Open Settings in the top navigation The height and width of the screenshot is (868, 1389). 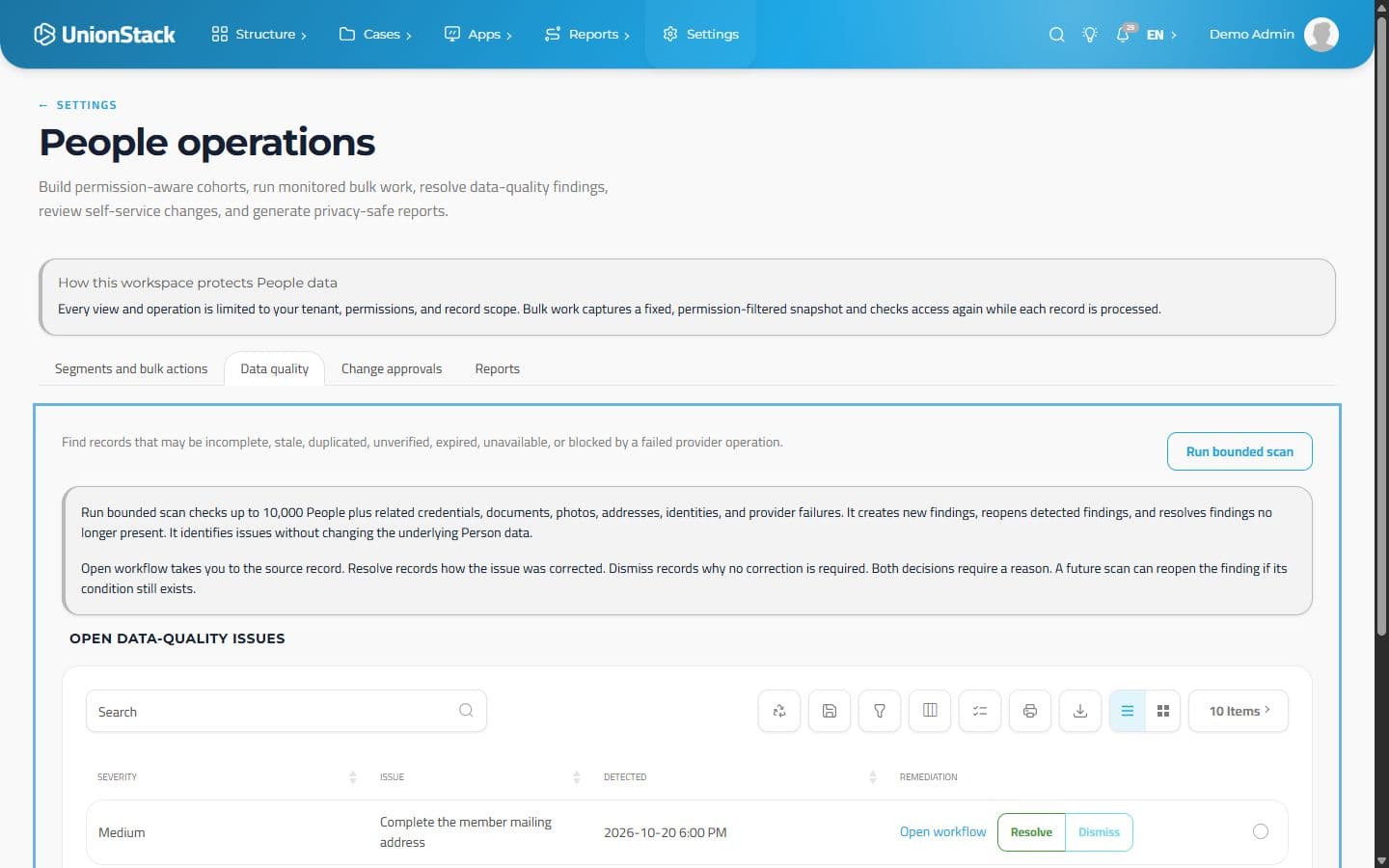700,35
